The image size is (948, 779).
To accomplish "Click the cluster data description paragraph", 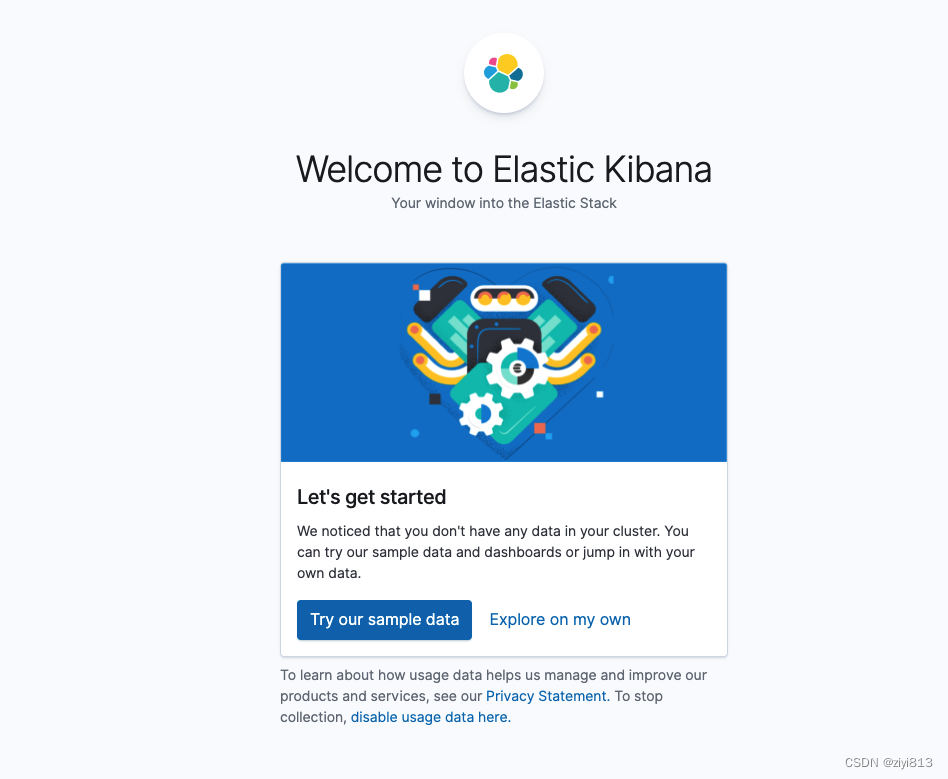I will point(495,551).
